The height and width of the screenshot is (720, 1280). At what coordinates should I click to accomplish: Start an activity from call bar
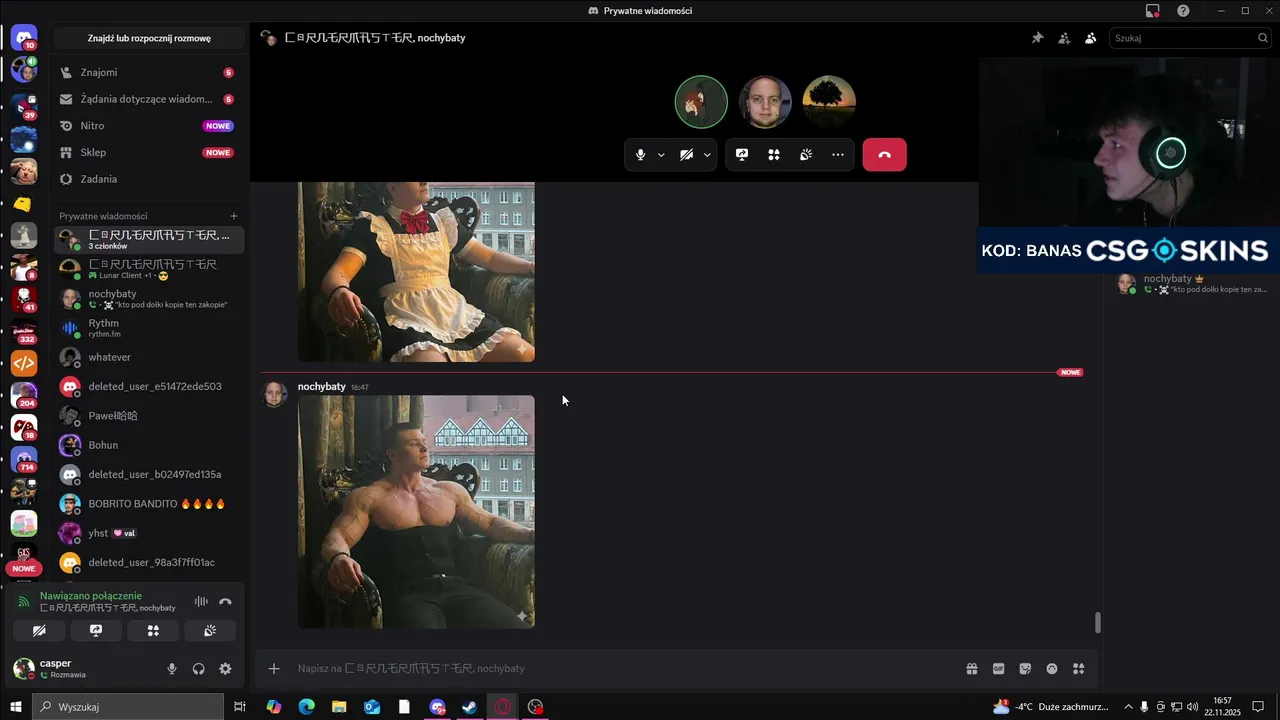point(774,155)
